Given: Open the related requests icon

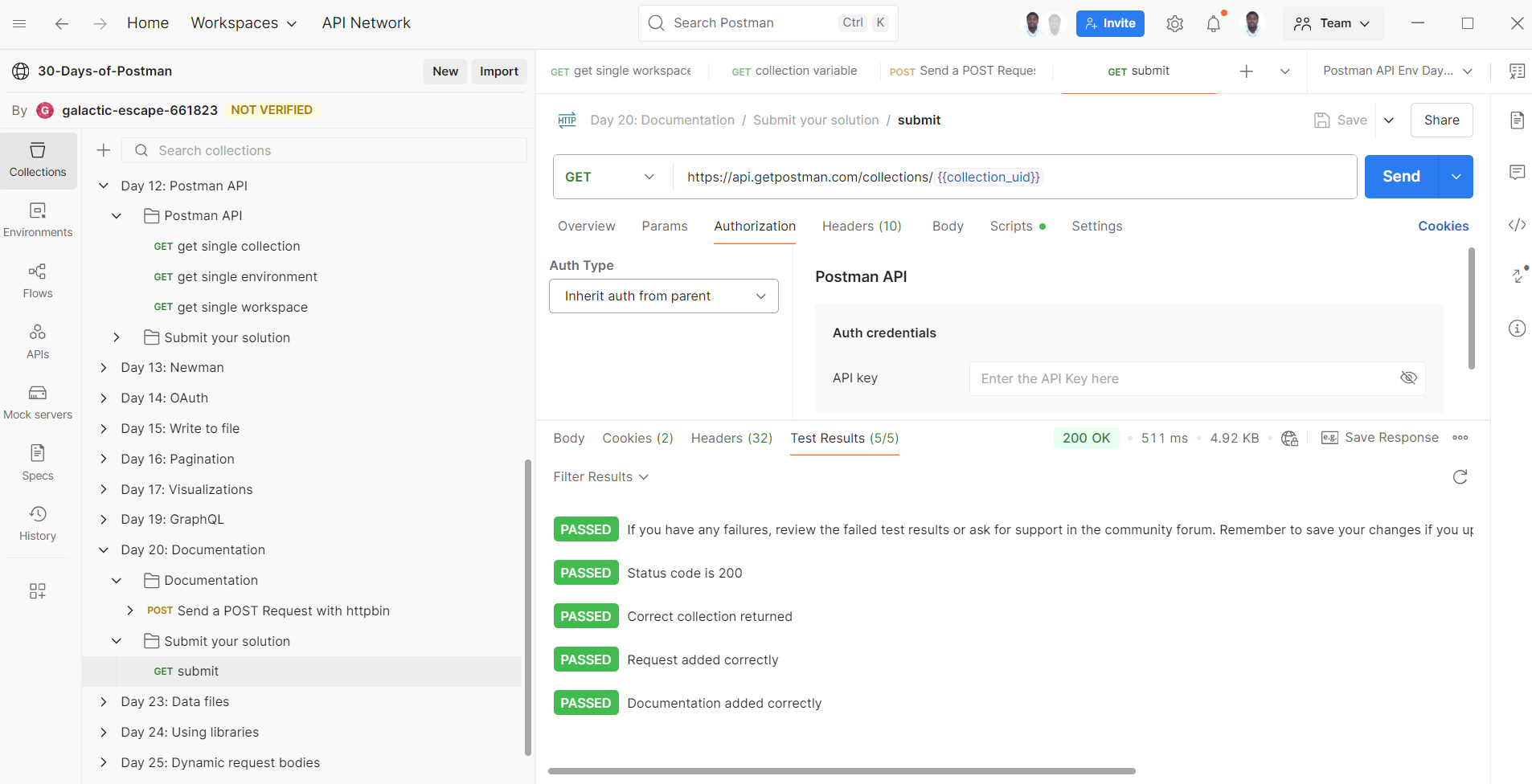Looking at the screenshot, I should point(1518,276).
